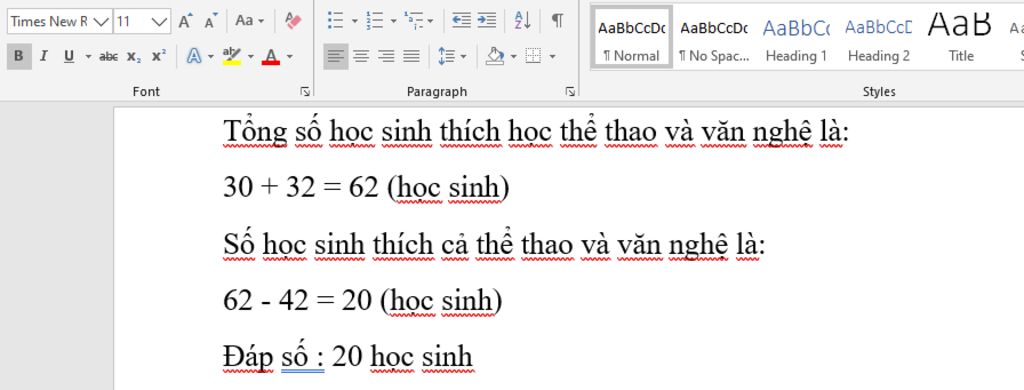
Task: Apply yellow text highlight color
Action: click(231, 56)
